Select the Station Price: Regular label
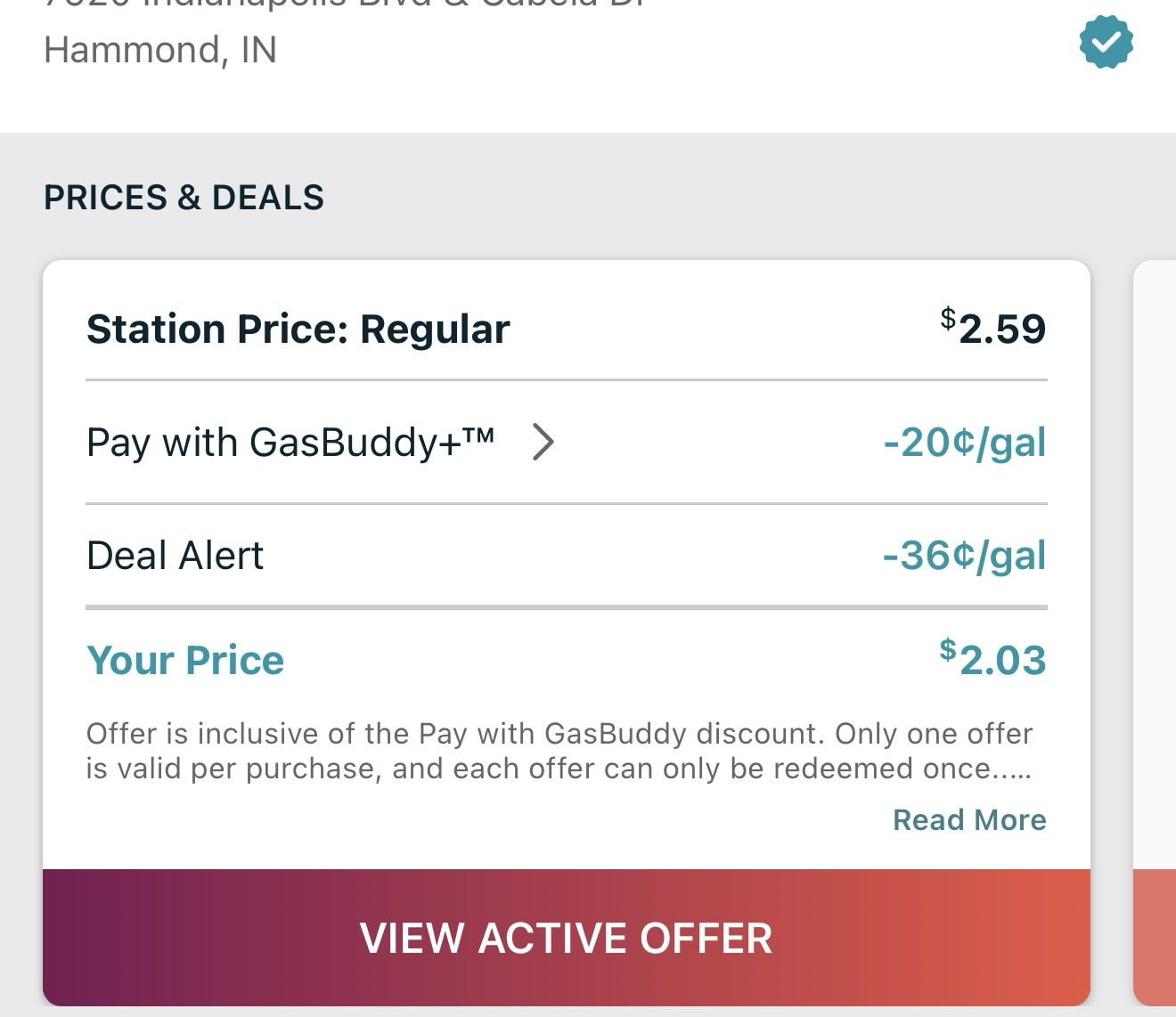This screenshot has height=1017, width=1176. (298, 329)
